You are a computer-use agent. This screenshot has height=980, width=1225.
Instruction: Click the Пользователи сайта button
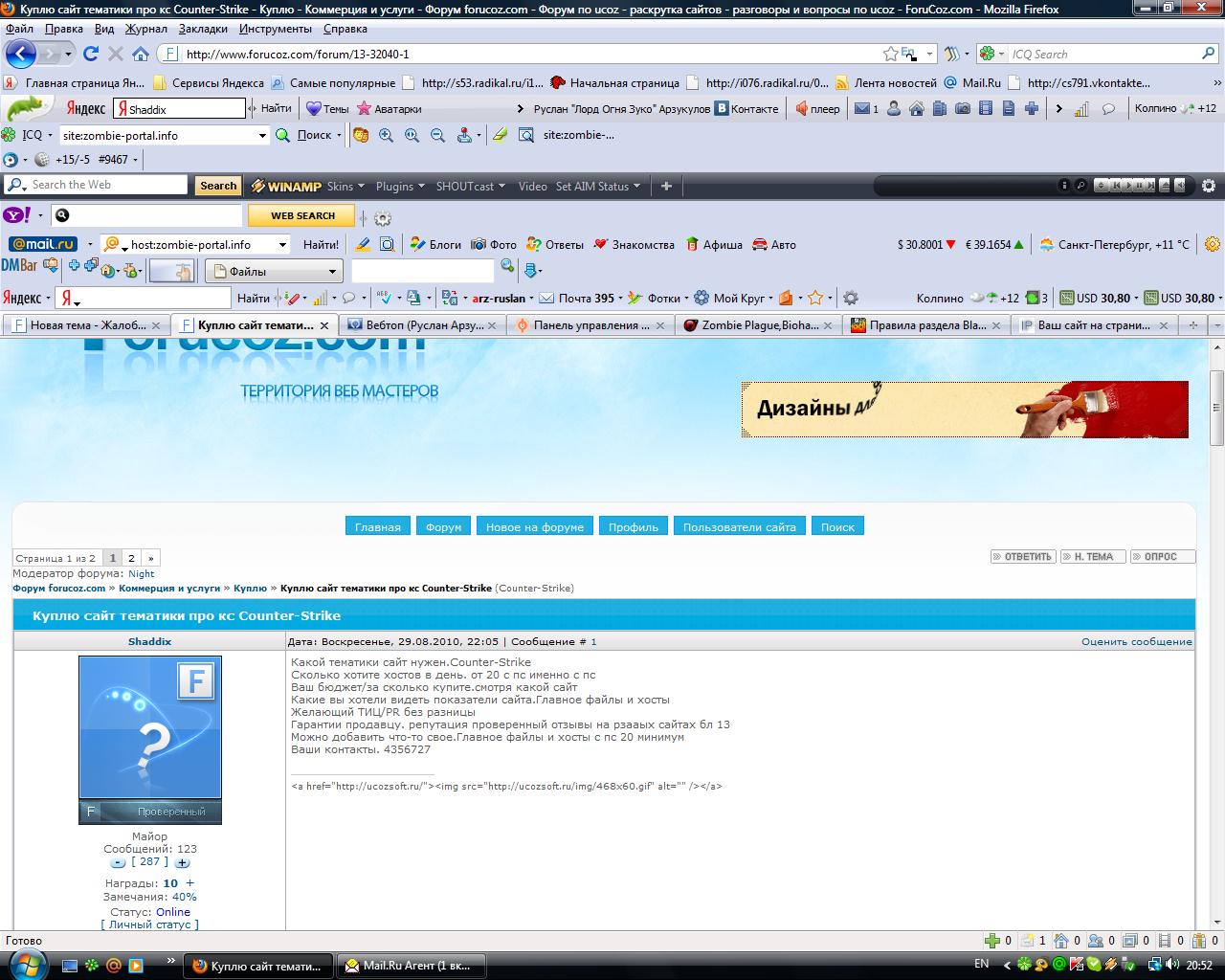[x=739, y=526]
